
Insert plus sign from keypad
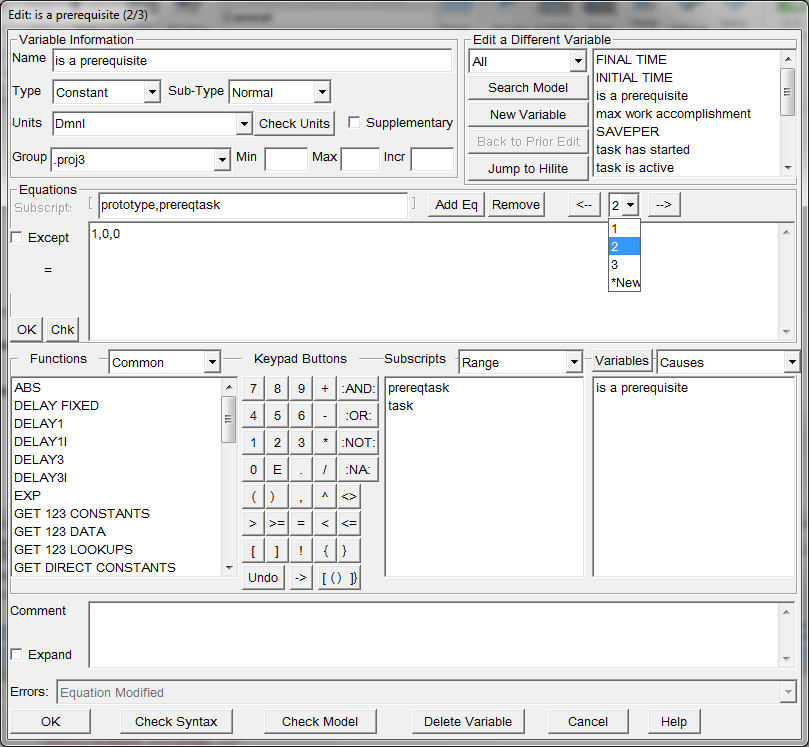(x=325, y=388)
